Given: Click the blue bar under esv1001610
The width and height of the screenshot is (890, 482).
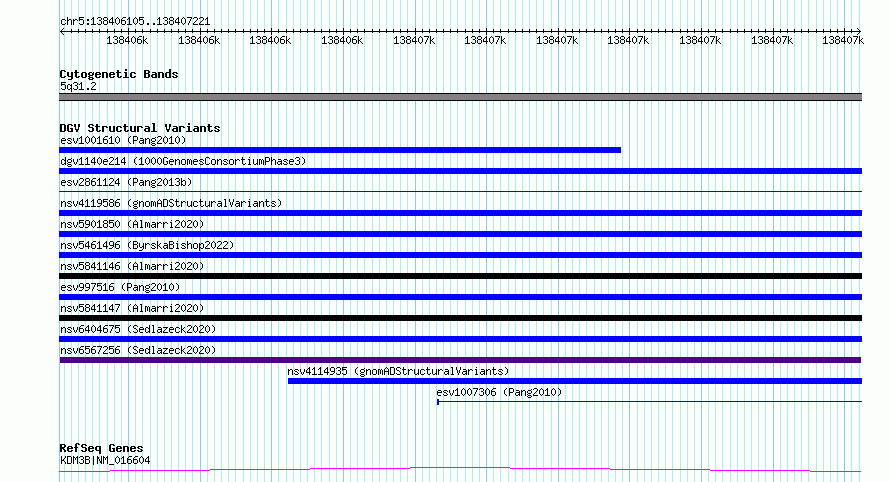Looking at the screenshot, I should pos(340,150).
